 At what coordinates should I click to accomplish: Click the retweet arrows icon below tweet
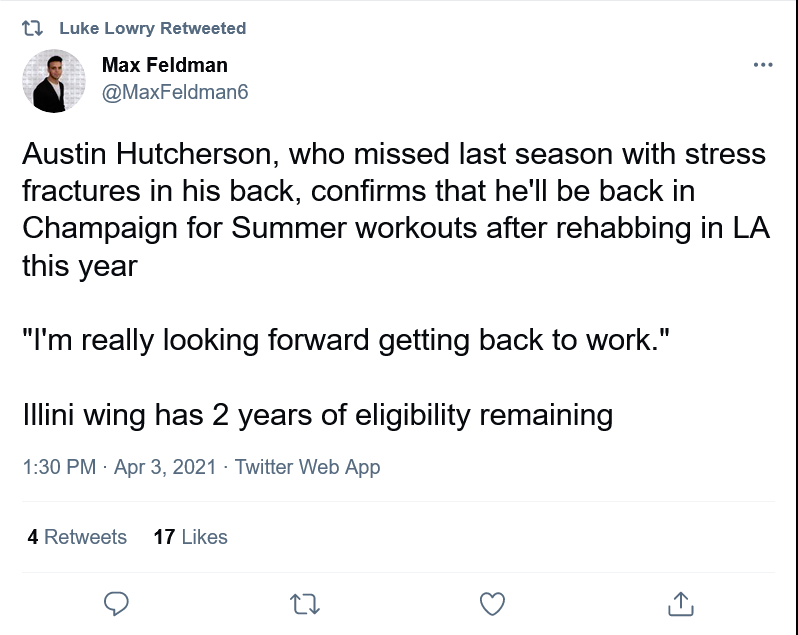click(x=304, y=603)
